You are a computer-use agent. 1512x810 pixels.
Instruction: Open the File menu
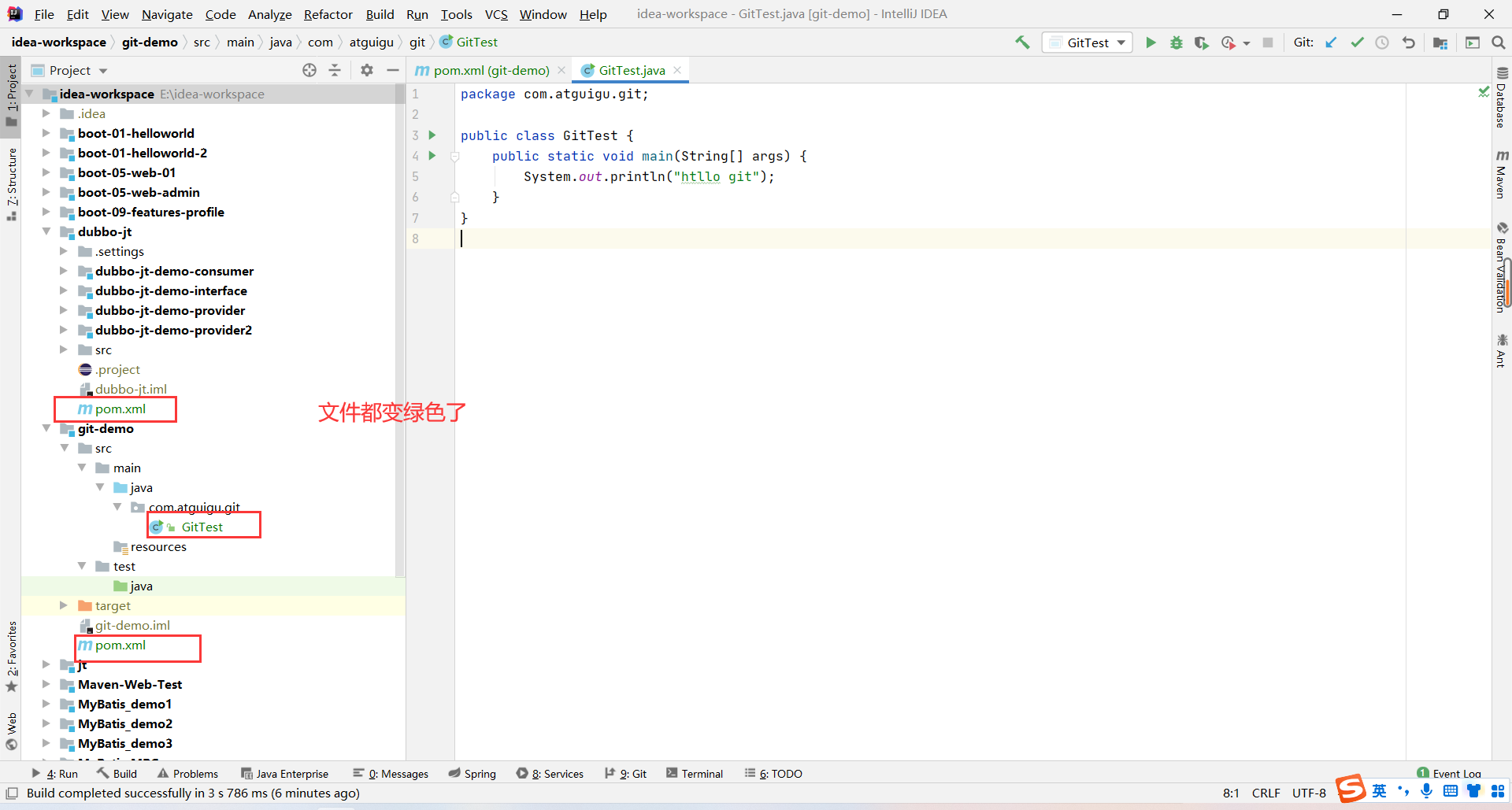click(x=44, y=14)
